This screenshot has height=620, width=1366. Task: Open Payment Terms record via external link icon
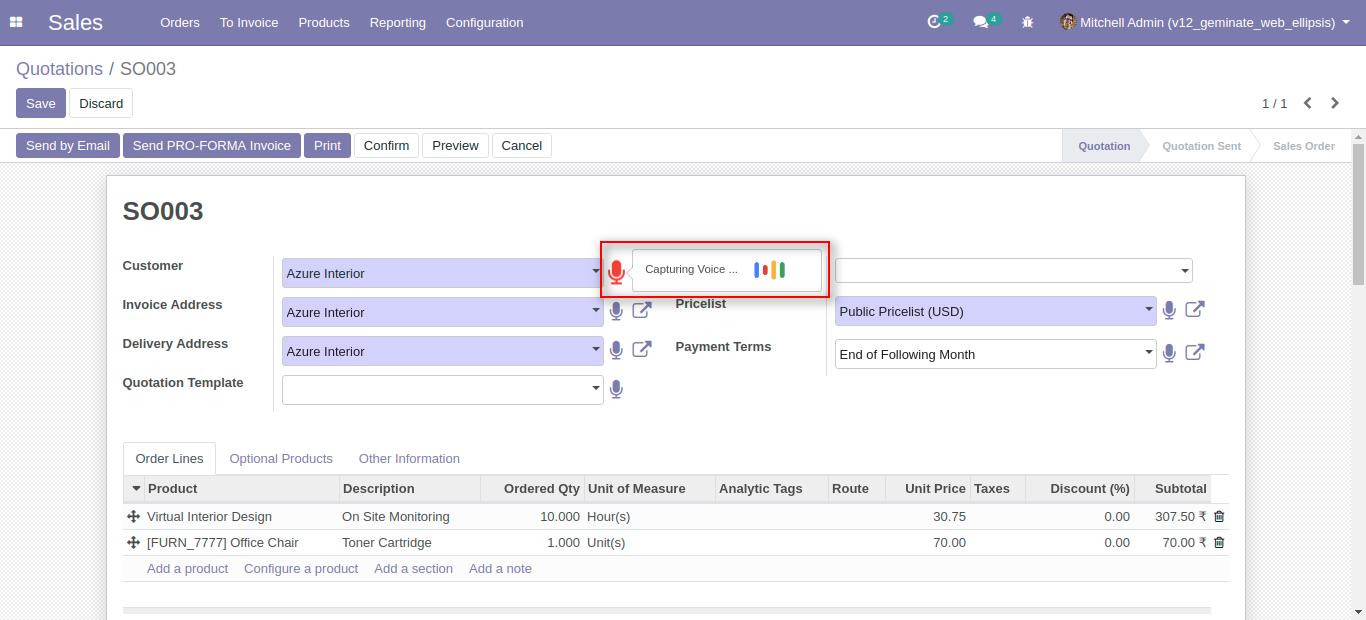1194,352
